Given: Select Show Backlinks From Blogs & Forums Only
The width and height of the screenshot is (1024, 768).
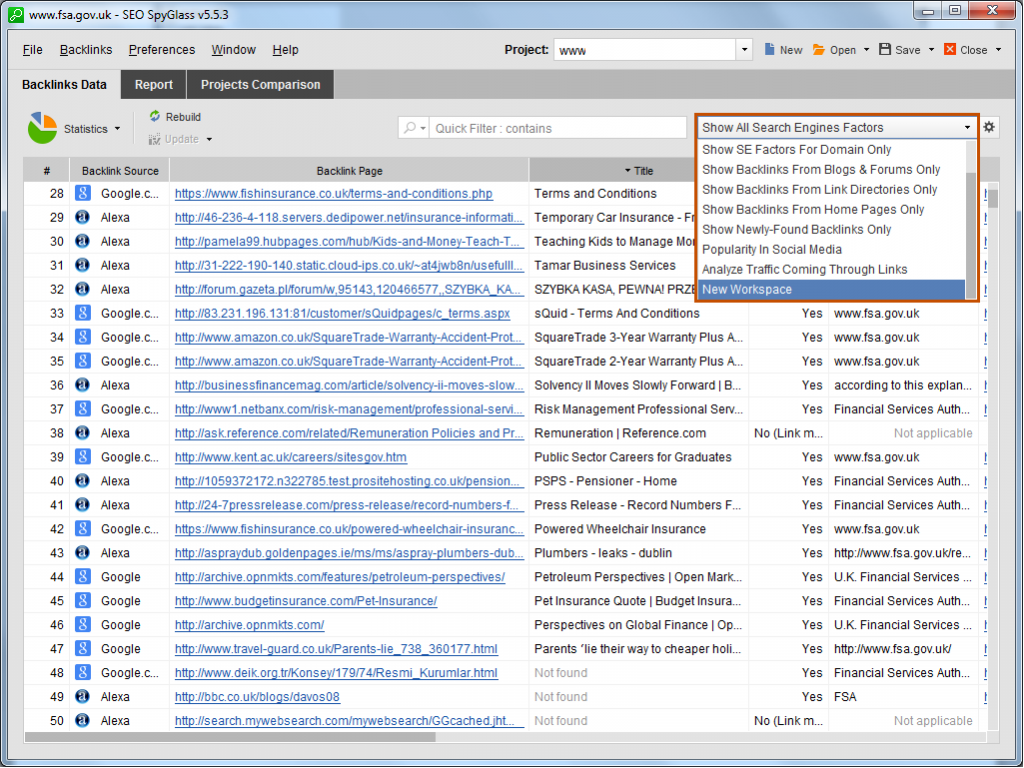Looking at the screenshot, I should click(831, 170).
